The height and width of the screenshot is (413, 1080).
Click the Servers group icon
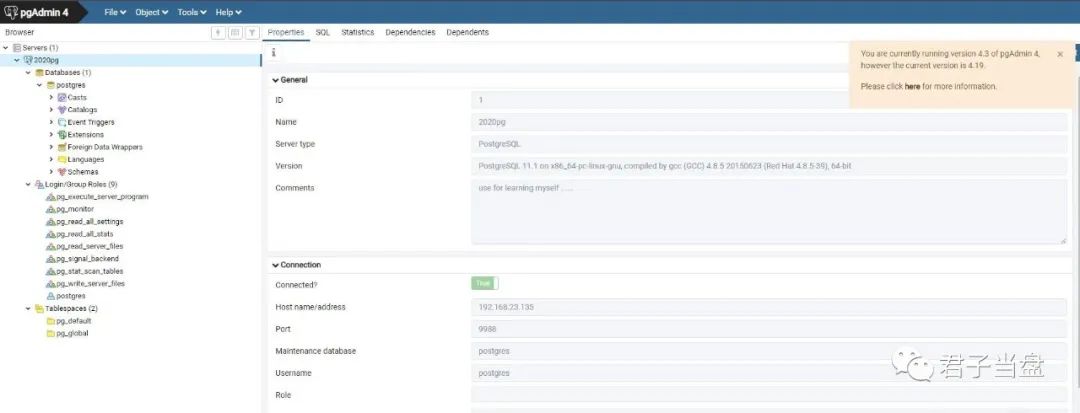17,48
